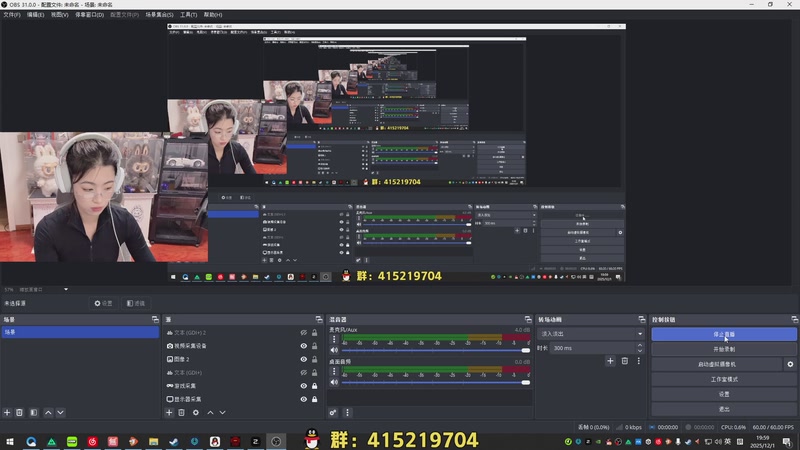Open virtual camera settings gear icon
The image size is (800, 450).
coord(790,364)
